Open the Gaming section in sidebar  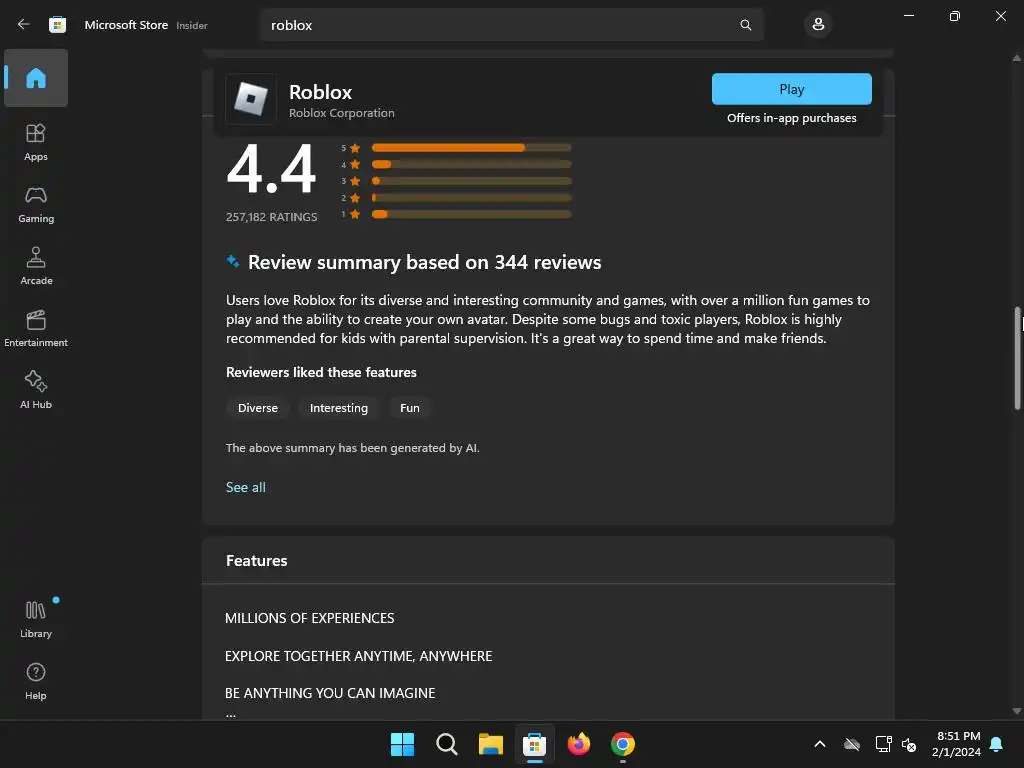[36, 204]
